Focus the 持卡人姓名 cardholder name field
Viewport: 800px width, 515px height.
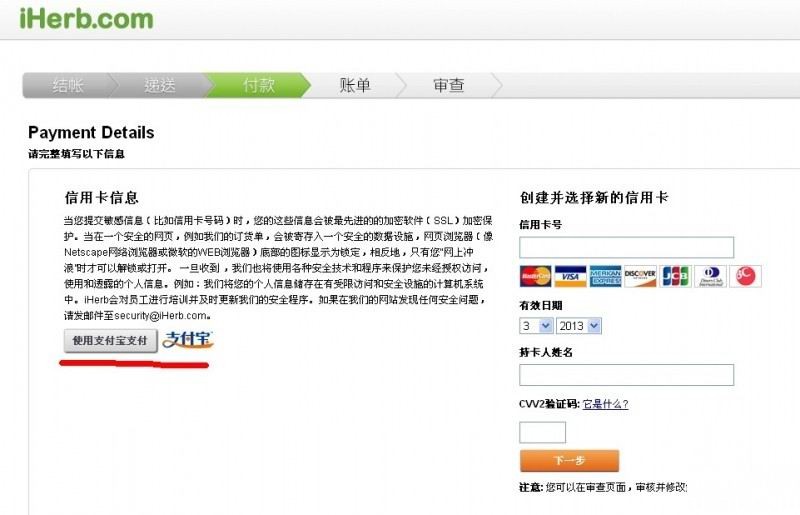(627, 375)
